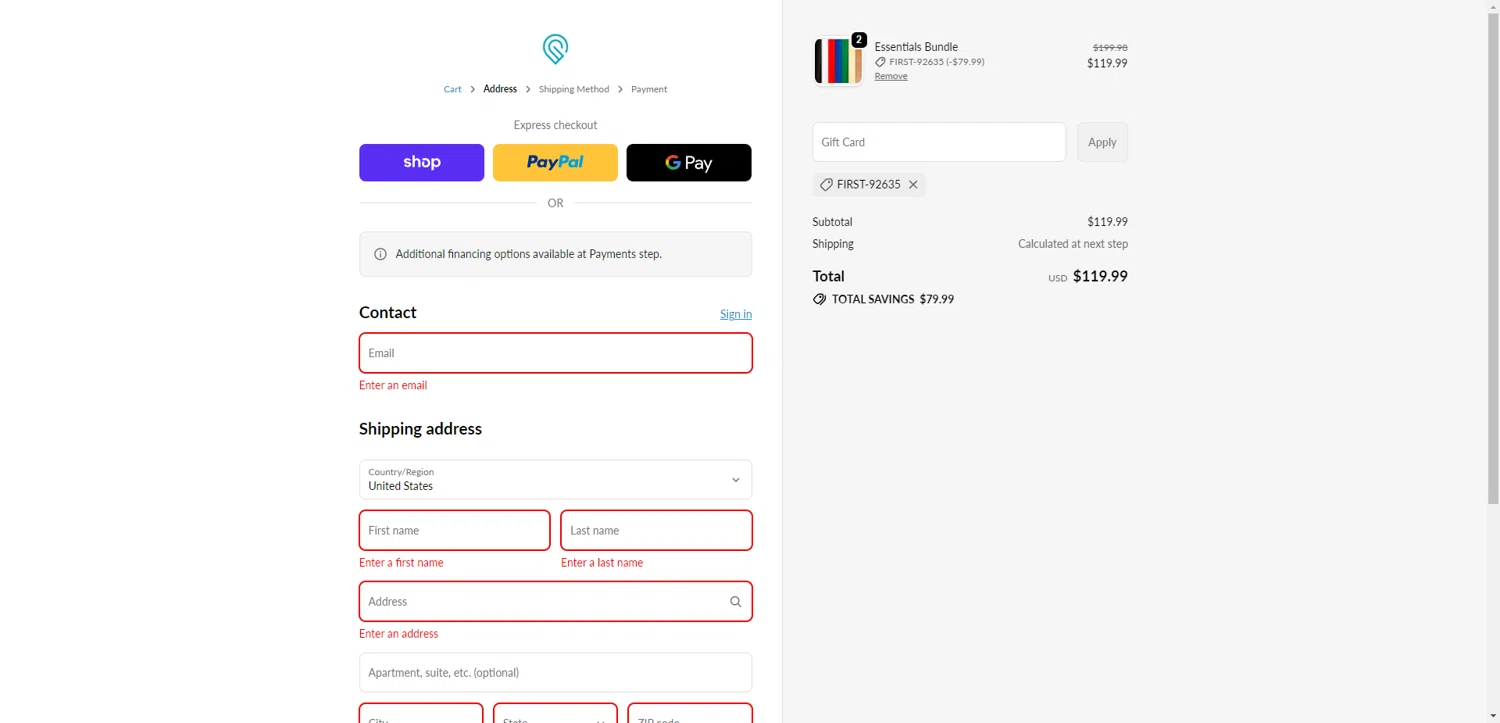The image size is (1500, 723).
Task: Focus the Email input field
Action: click(555, 353)
